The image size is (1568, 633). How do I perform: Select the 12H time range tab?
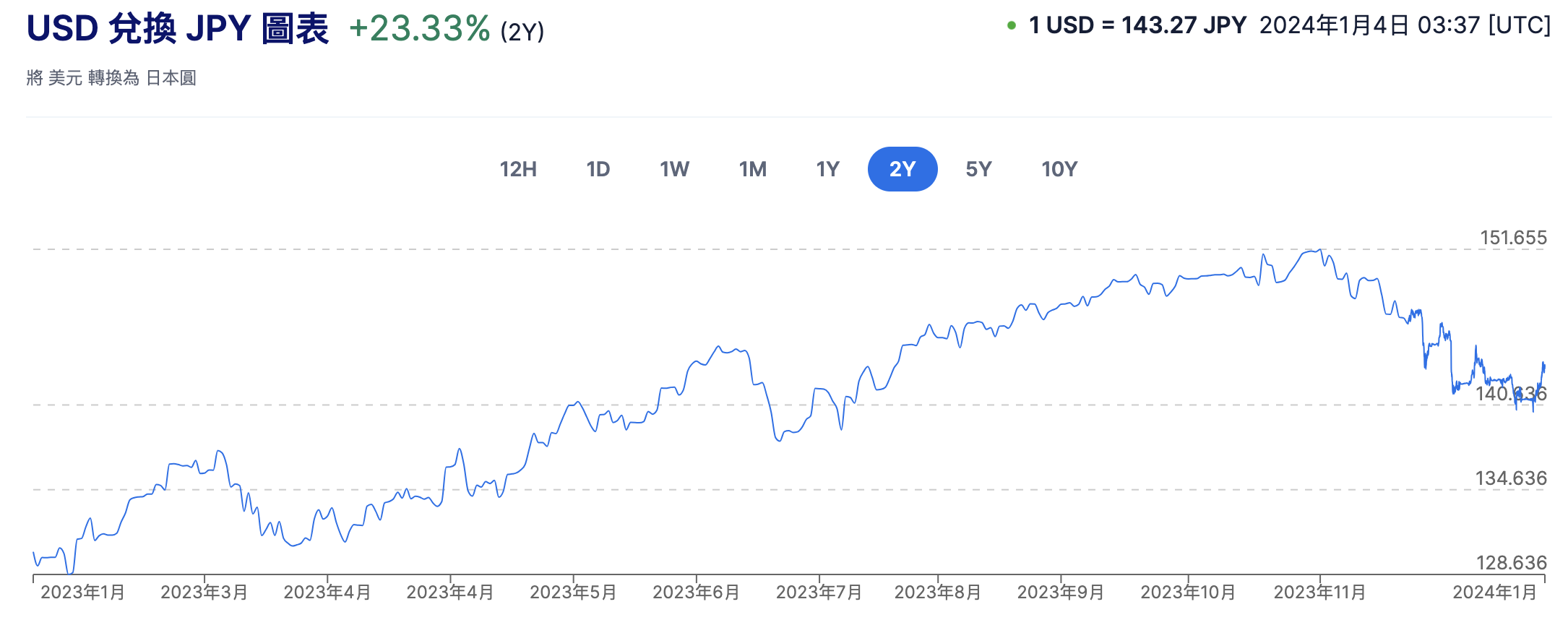pyautogui.click(x=518, y=169)
